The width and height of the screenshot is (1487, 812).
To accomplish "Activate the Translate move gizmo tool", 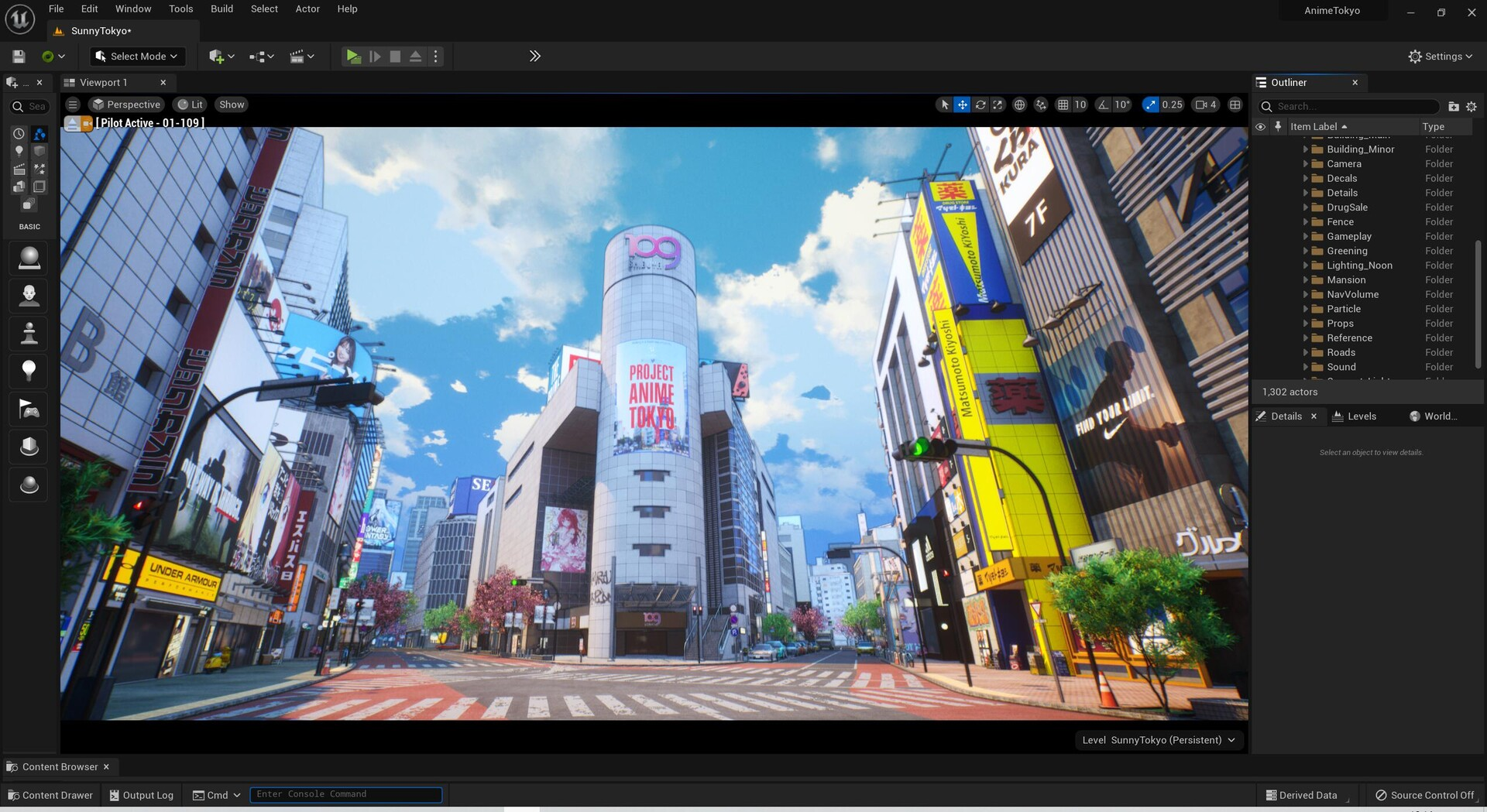I will pos(962,104).
